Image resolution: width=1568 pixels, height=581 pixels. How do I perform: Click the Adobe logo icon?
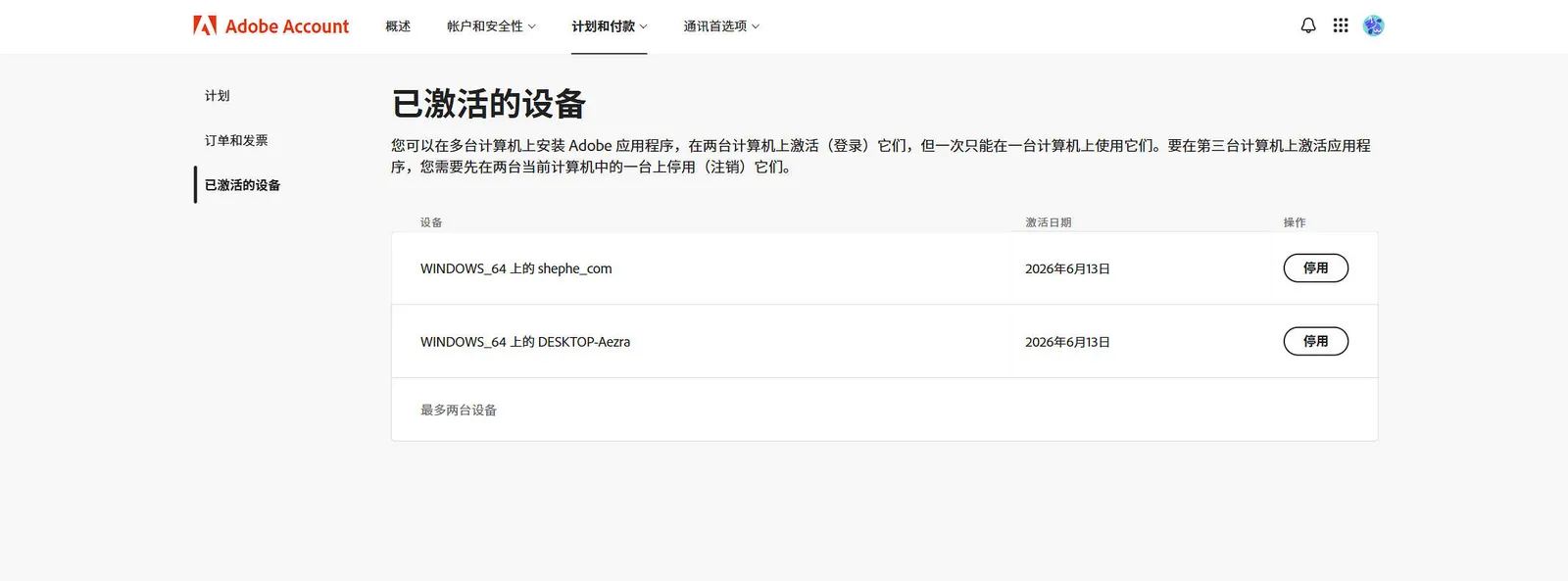click(x=205, y=25)
